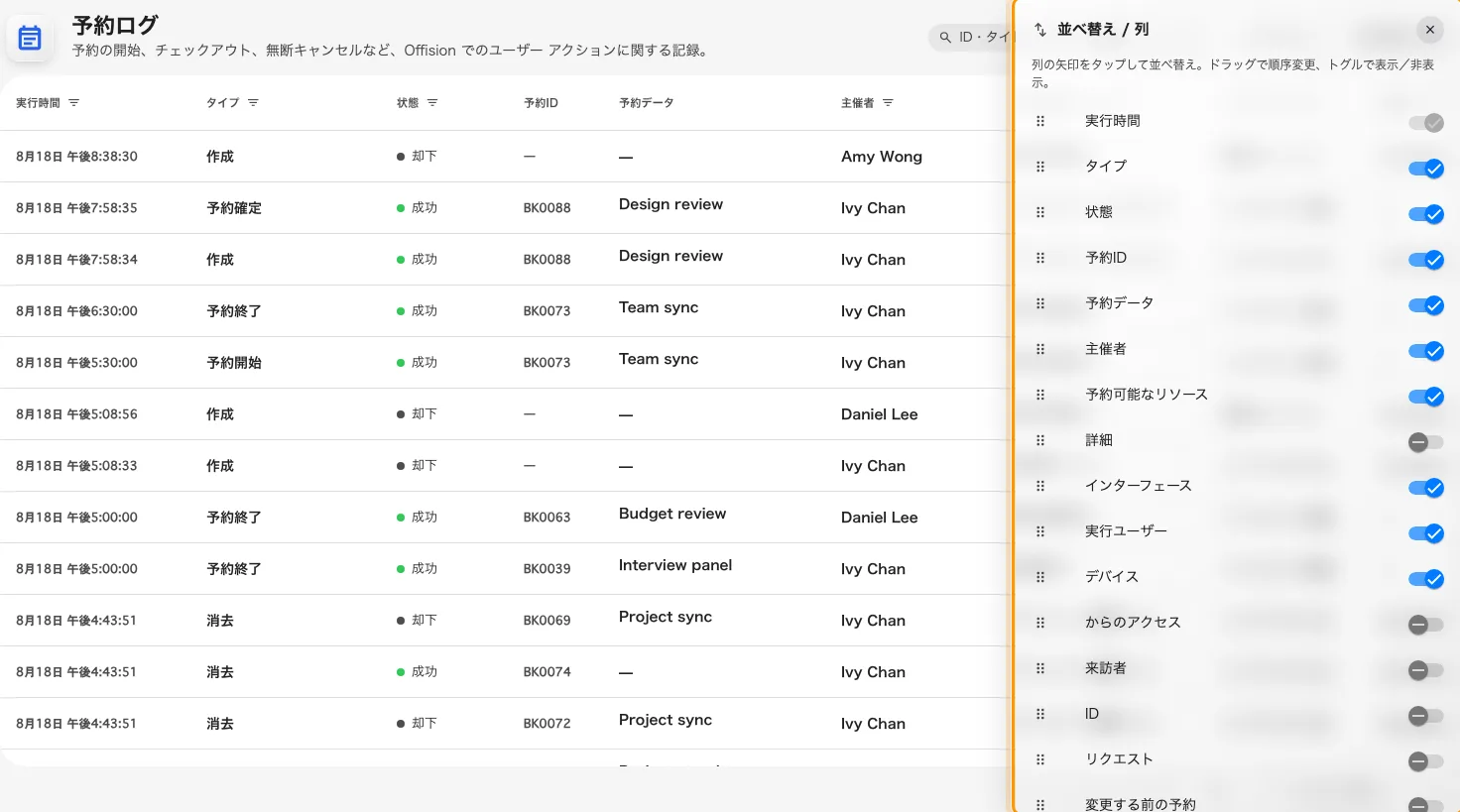Click the 予約ログ page title
The width and height of the screenshot is (1460, 812).
[x=115, y=26]
